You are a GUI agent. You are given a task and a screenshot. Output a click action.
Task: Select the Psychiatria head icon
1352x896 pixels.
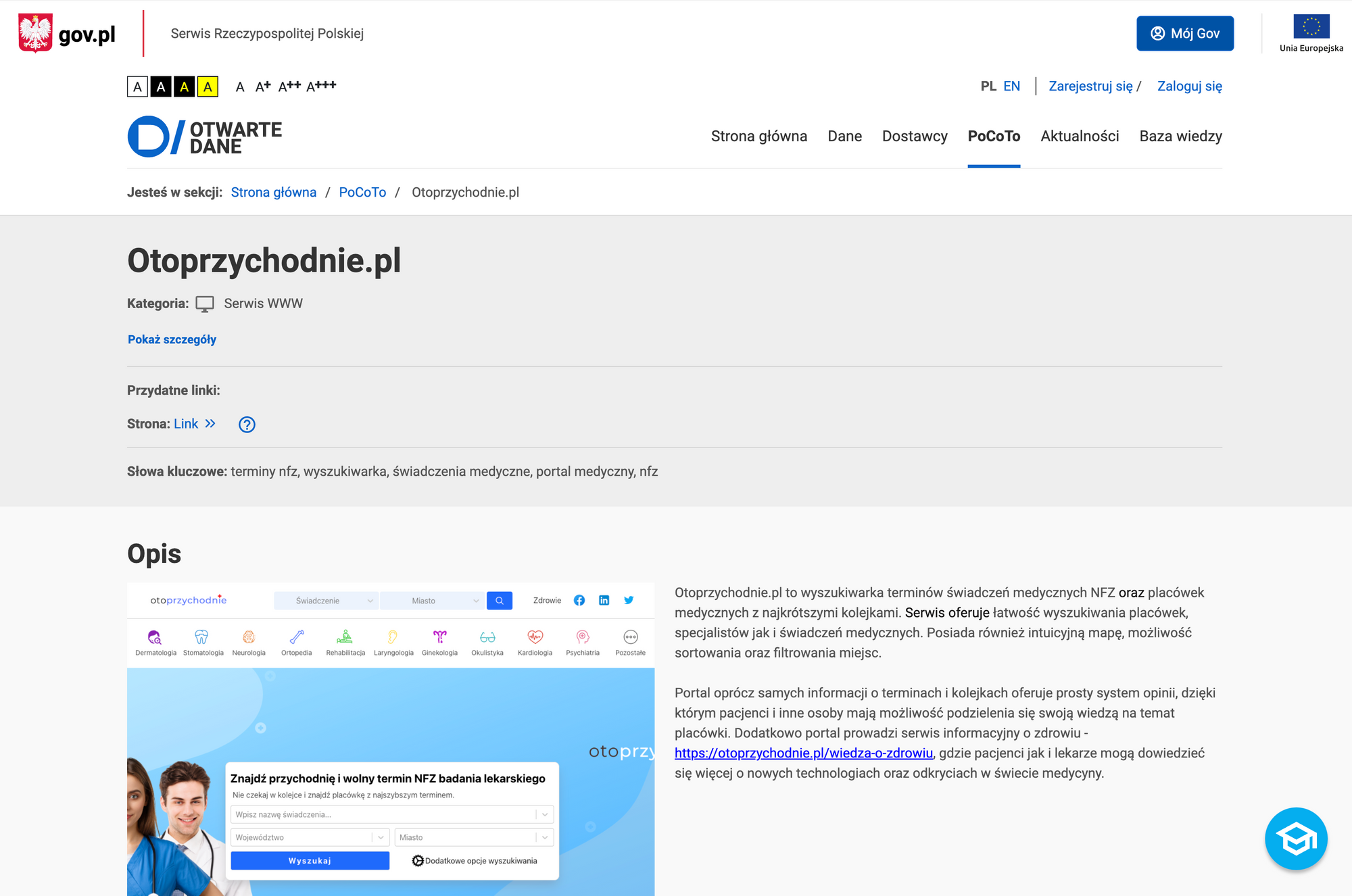pos(583,637)
